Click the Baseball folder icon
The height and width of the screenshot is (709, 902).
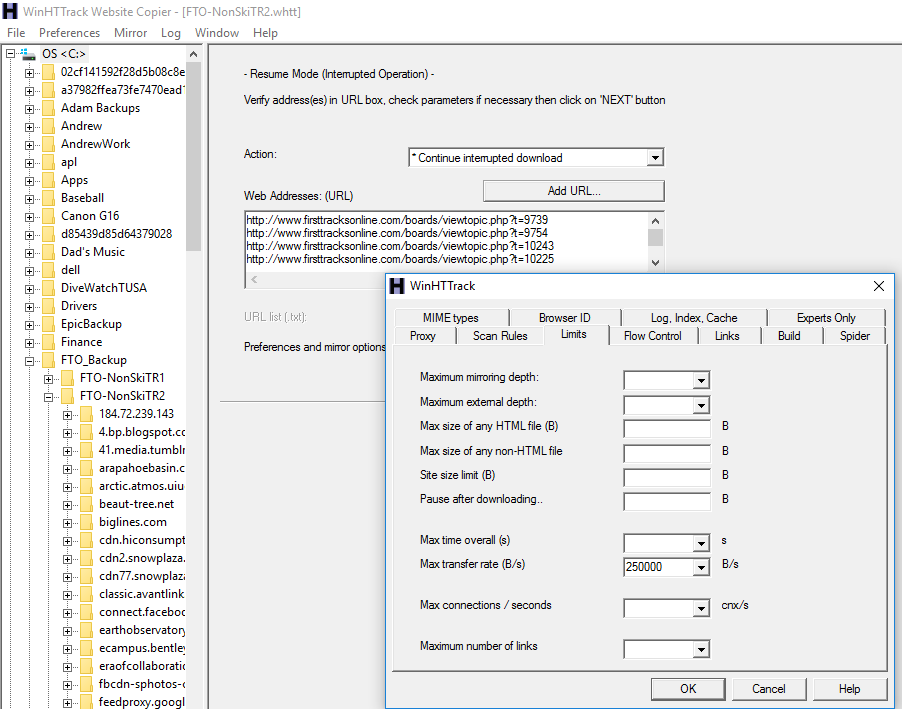pyautogui.click(x=48, y=198)
